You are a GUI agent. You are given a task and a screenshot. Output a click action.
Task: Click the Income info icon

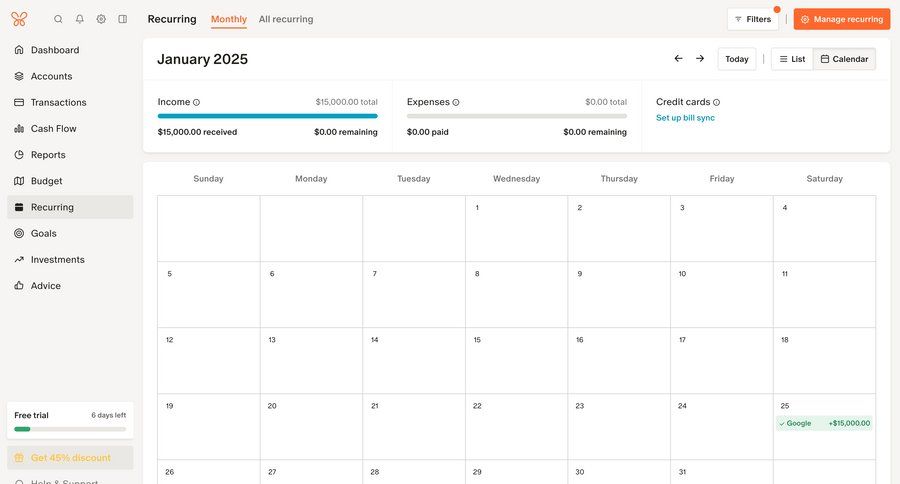point(196,102)
